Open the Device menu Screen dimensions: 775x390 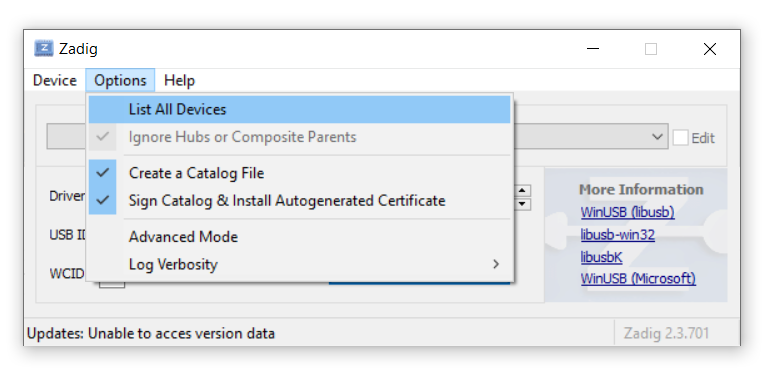tap(54, 80)
